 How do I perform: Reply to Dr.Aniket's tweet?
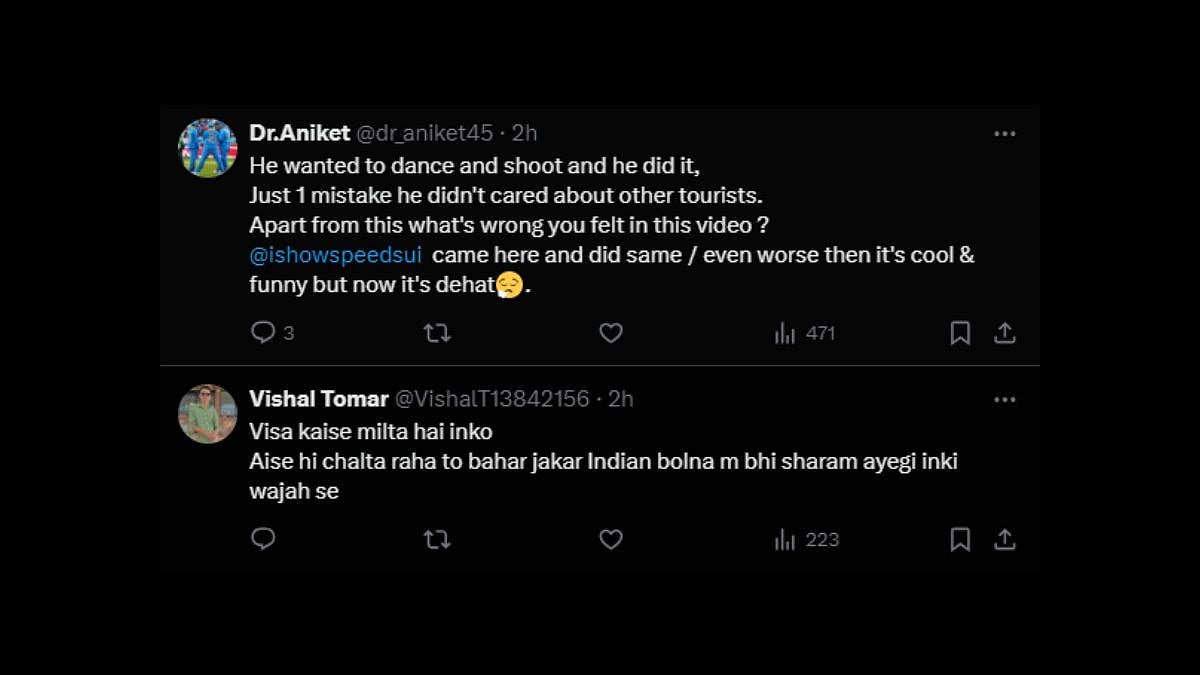(263, 333)
